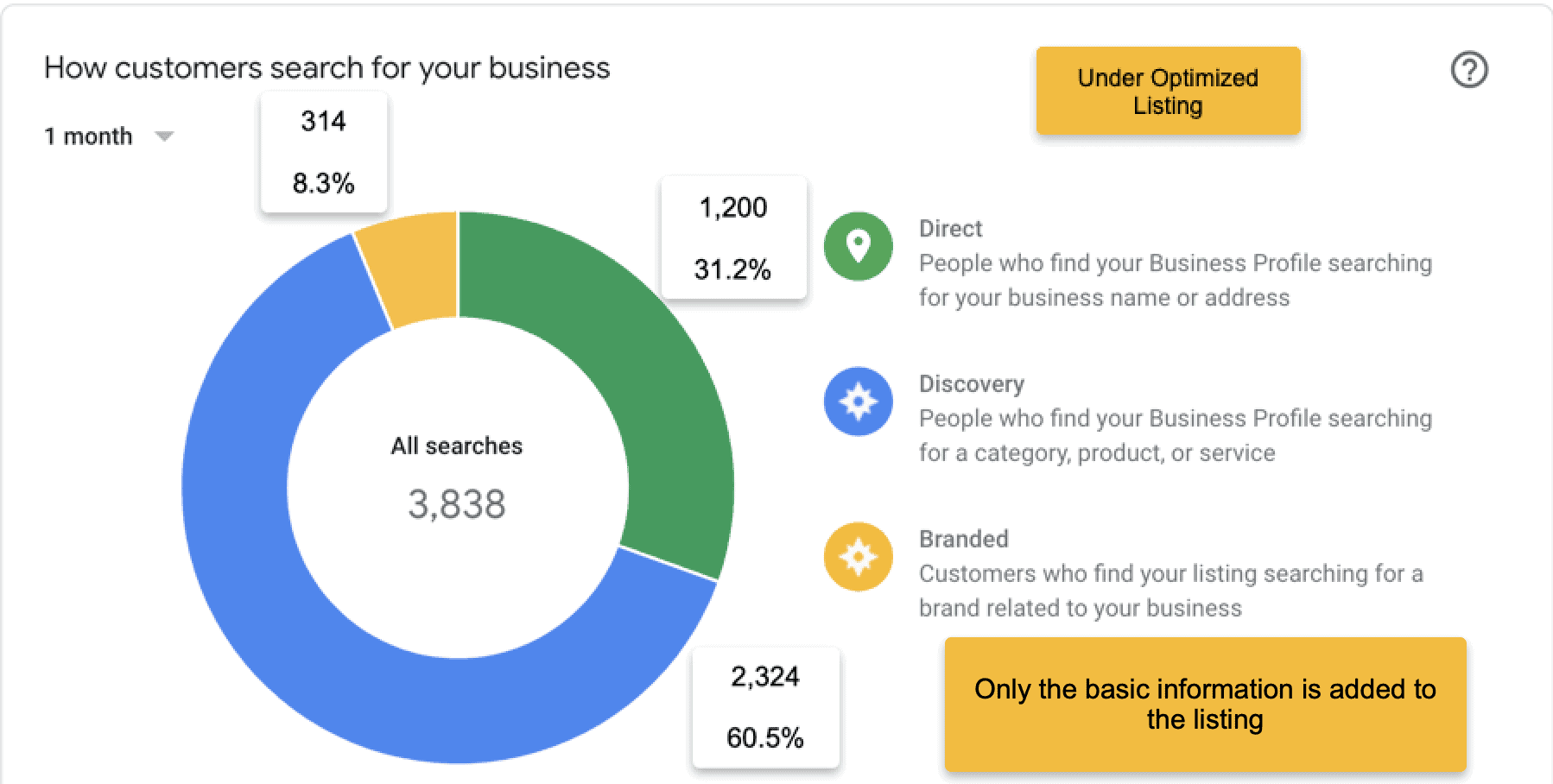Click the green Direct location pin icon
The height and width of the screenshot is (784, 1553).
(x=858, y=246)
